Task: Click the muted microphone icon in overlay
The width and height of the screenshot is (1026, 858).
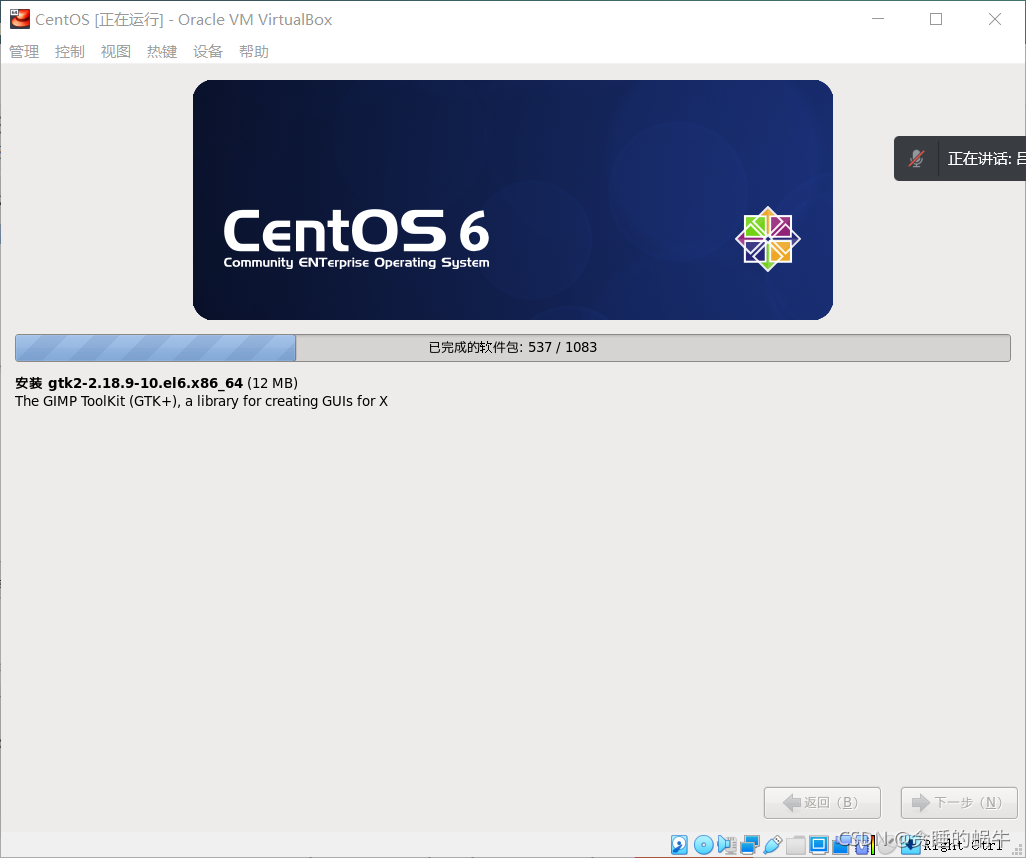Action: (916, 158)
